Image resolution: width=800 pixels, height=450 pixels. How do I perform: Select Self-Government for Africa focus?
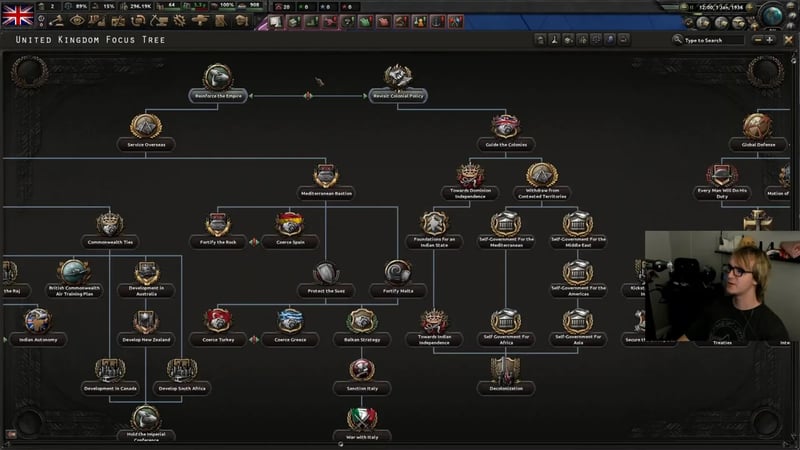[506, 327]
